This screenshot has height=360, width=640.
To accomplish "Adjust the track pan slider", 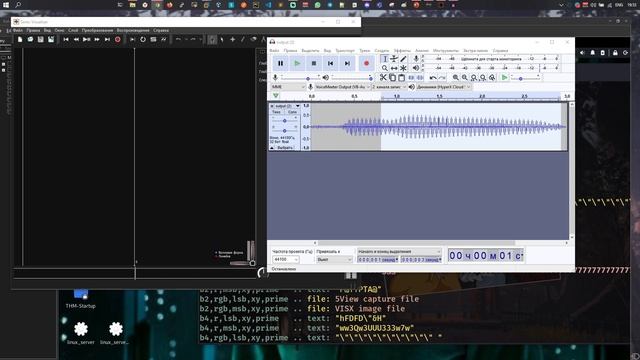I will (284, 131).
